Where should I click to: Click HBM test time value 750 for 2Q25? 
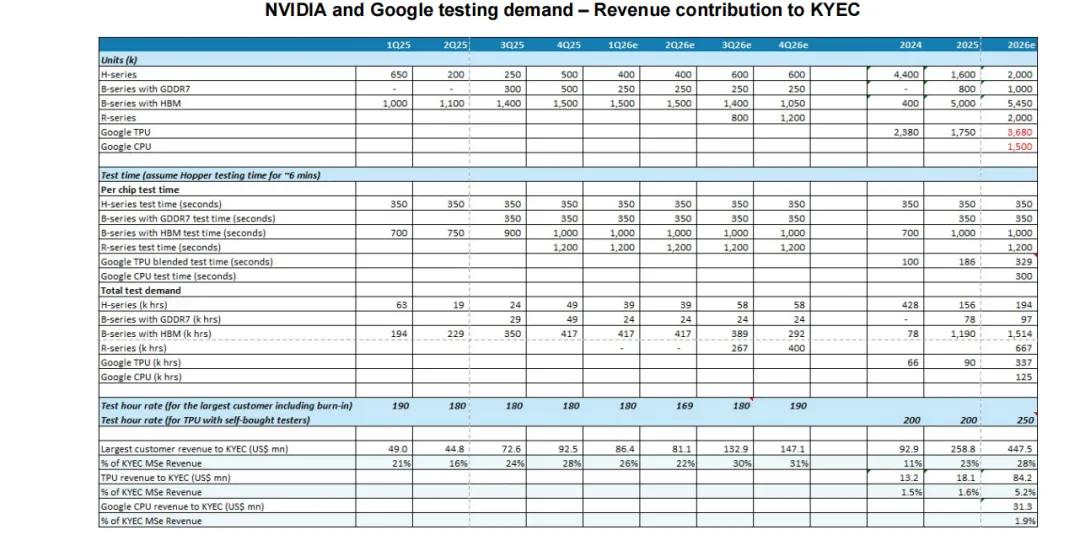[456, 233]
